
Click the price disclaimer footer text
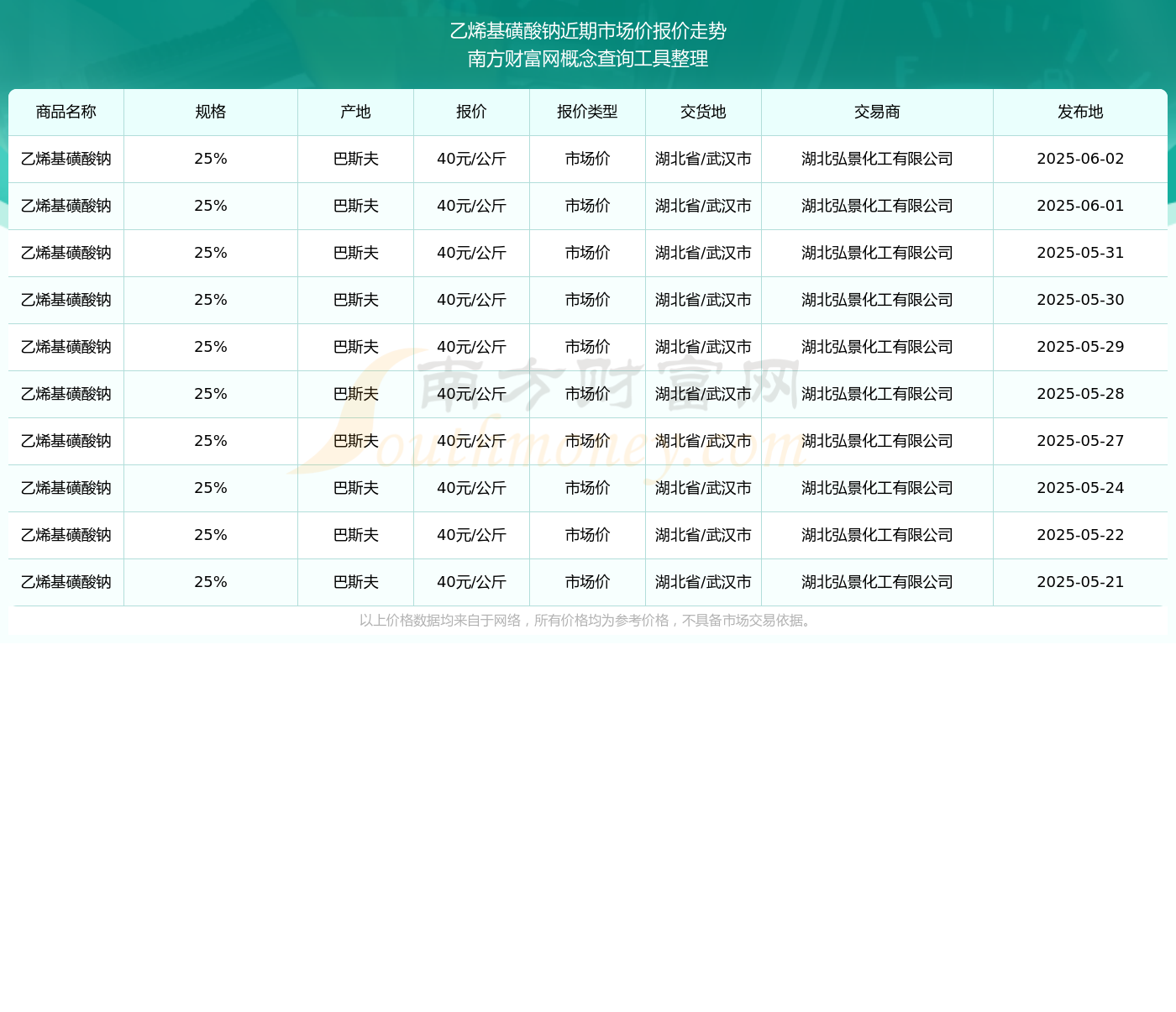[x=586, y=621]
